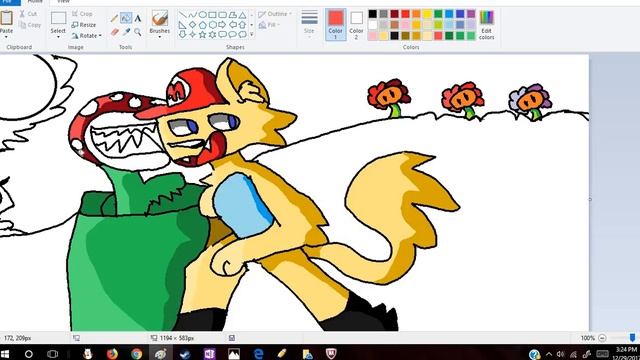This screenshot has width=640, height=360.
Task: Select the Pencil tool
Action: [114, 18]
